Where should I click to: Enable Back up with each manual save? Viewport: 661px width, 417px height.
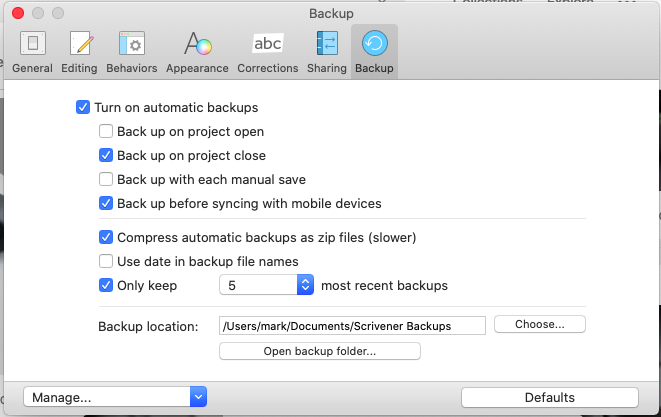coord(106,179)
